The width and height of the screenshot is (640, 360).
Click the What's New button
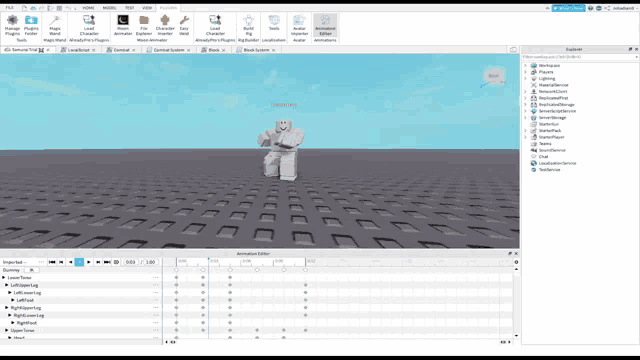click(x=568, y=8)
